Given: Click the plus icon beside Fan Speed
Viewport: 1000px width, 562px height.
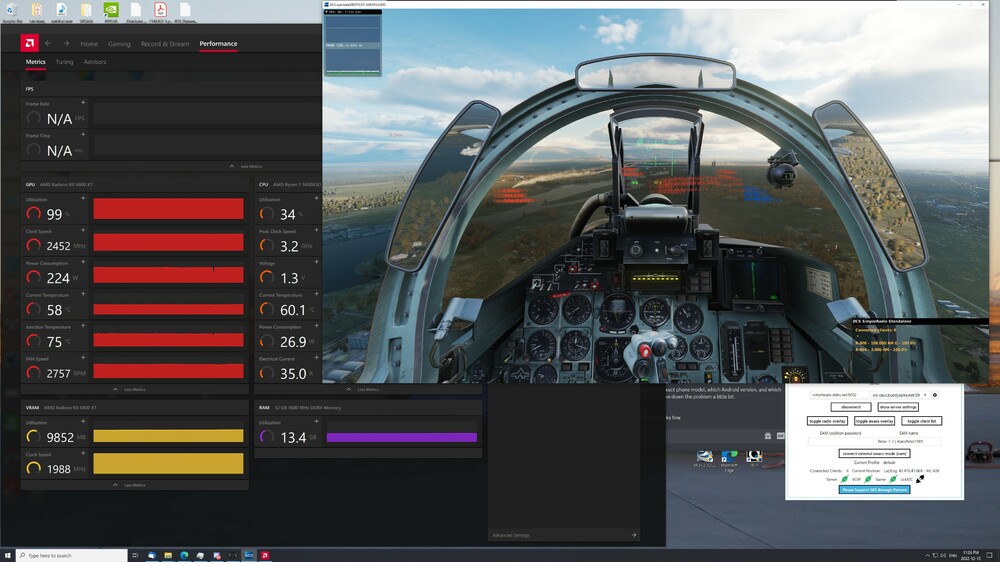Looking at the screenshot, I should tap(83, 358).
